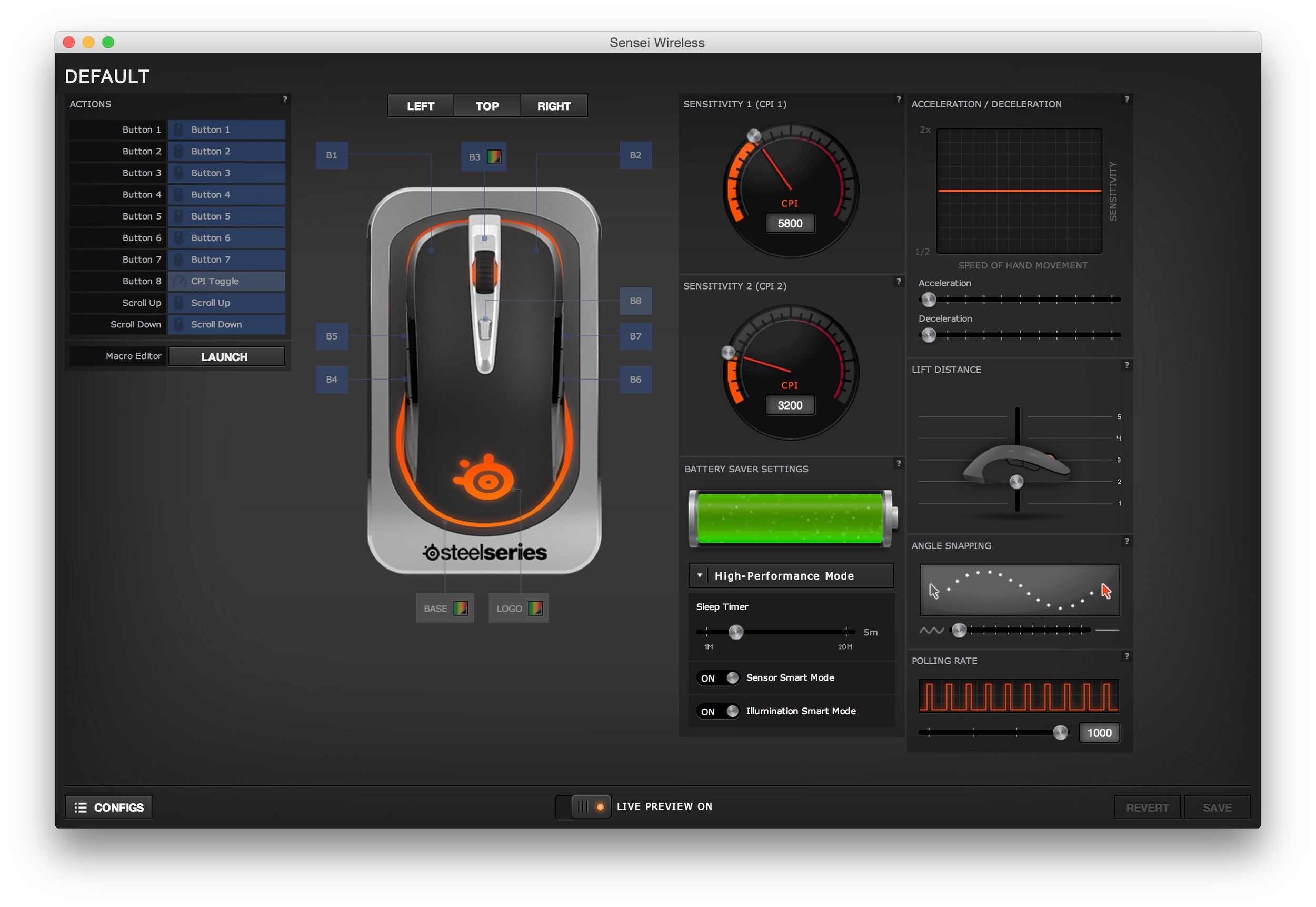
Task: Select the B7 side button marker
Action: click(x=635, y=336)
